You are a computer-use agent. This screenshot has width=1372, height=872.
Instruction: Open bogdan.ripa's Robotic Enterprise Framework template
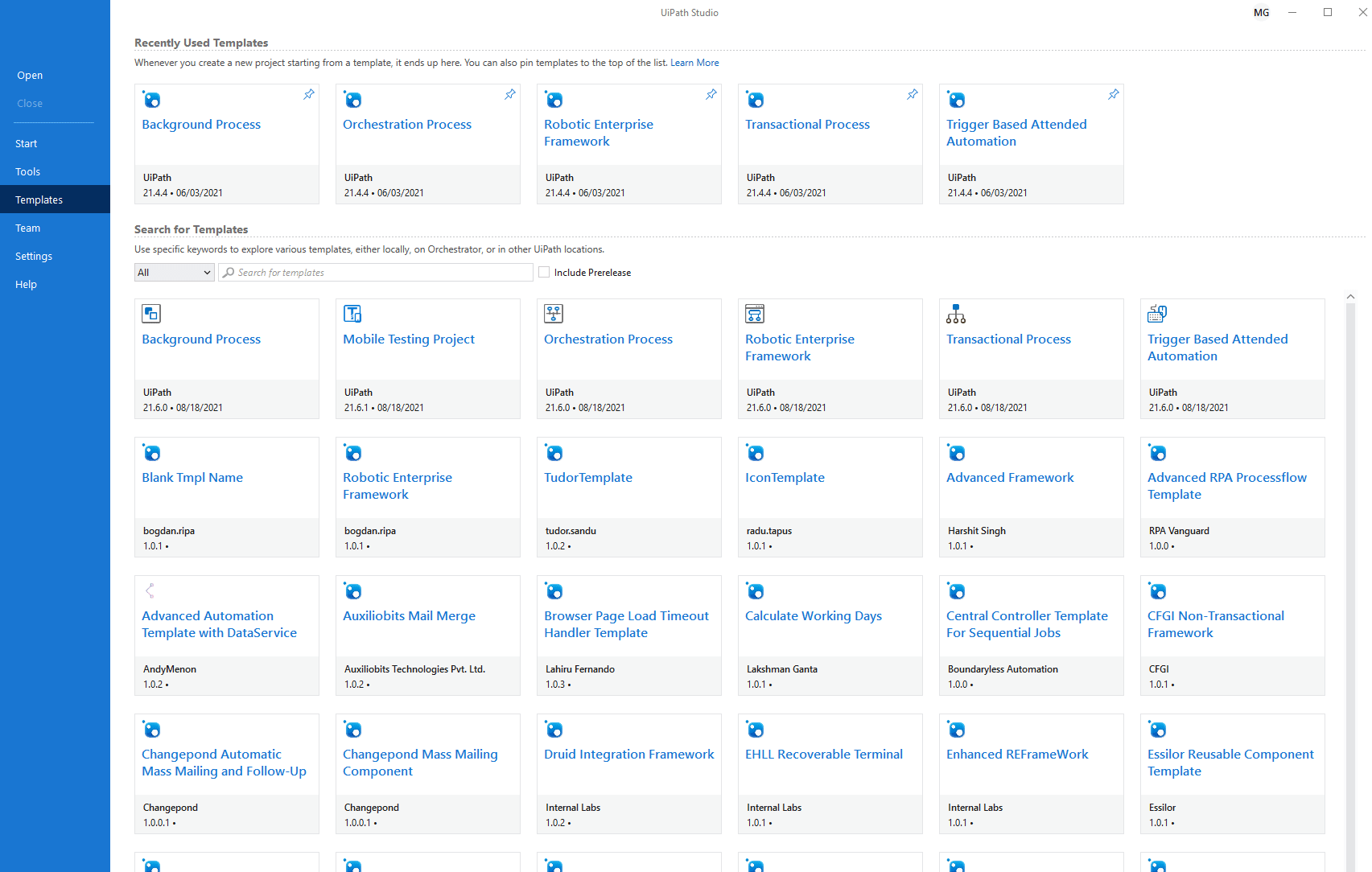428,497
